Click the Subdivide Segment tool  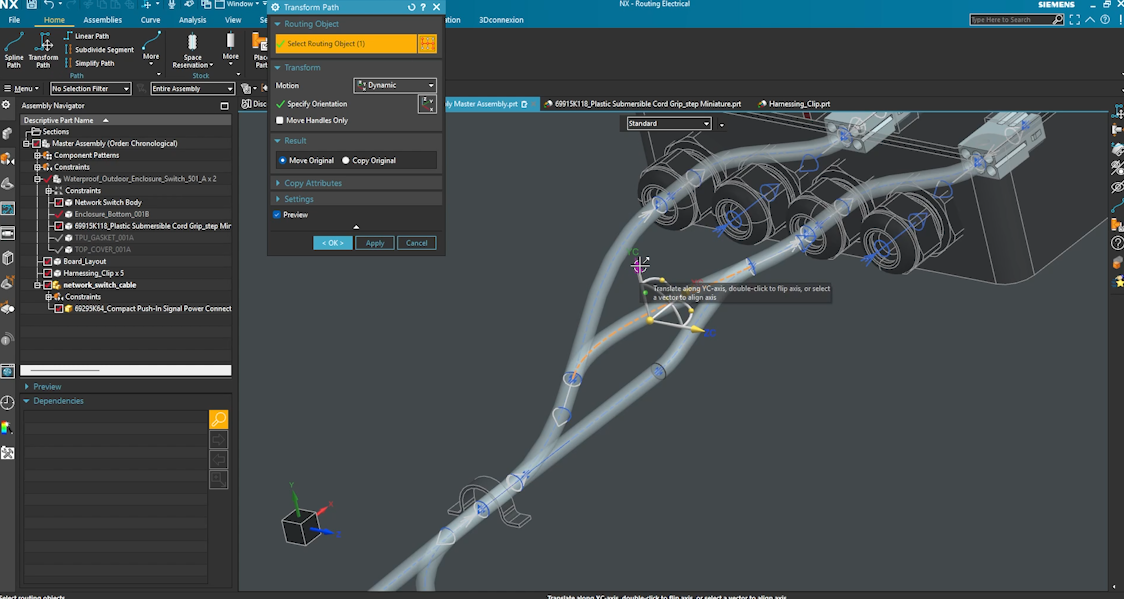pyautogui.click(x=98, y=49)
